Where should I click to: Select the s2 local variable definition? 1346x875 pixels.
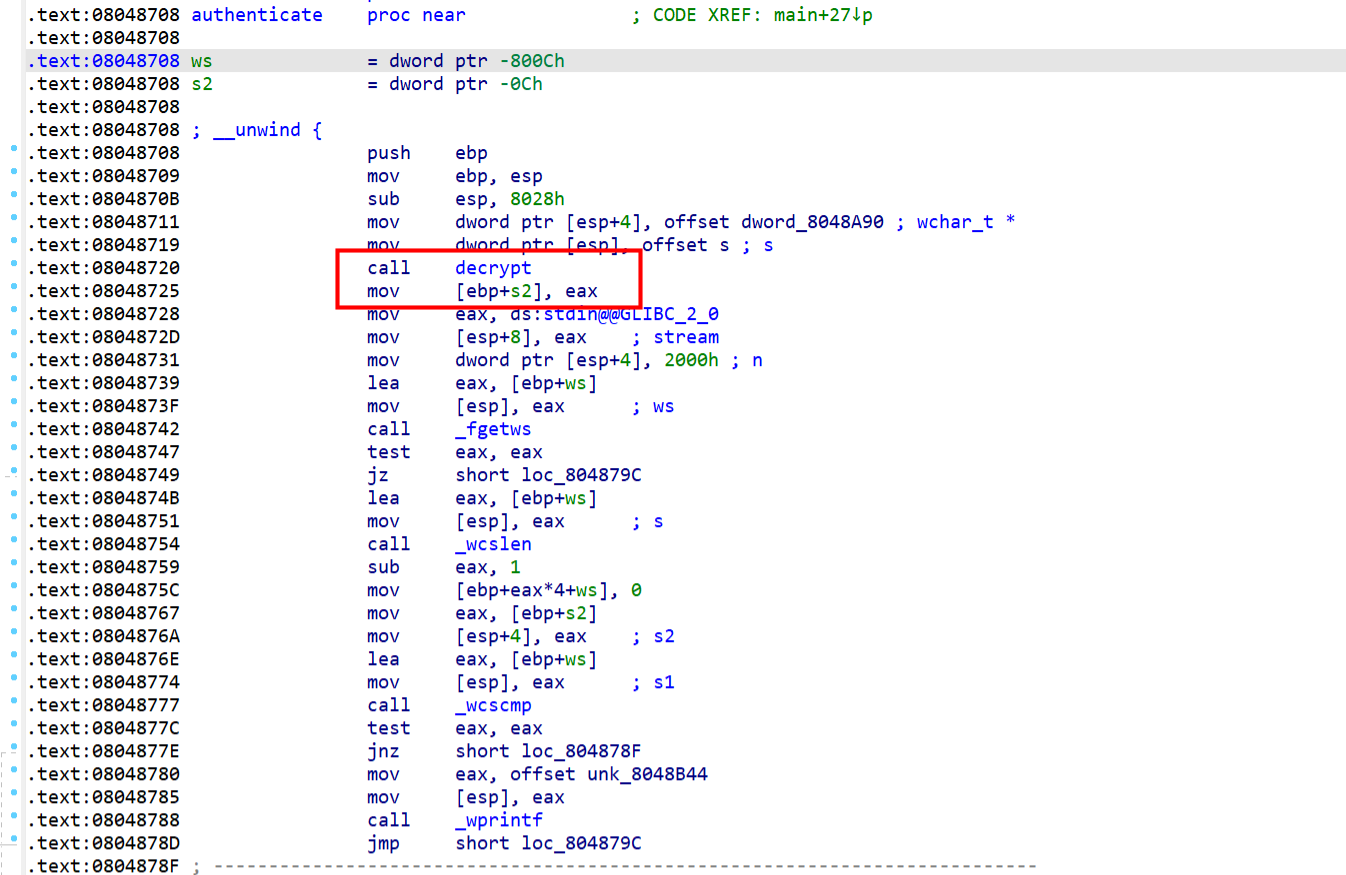tap(201, 84)
